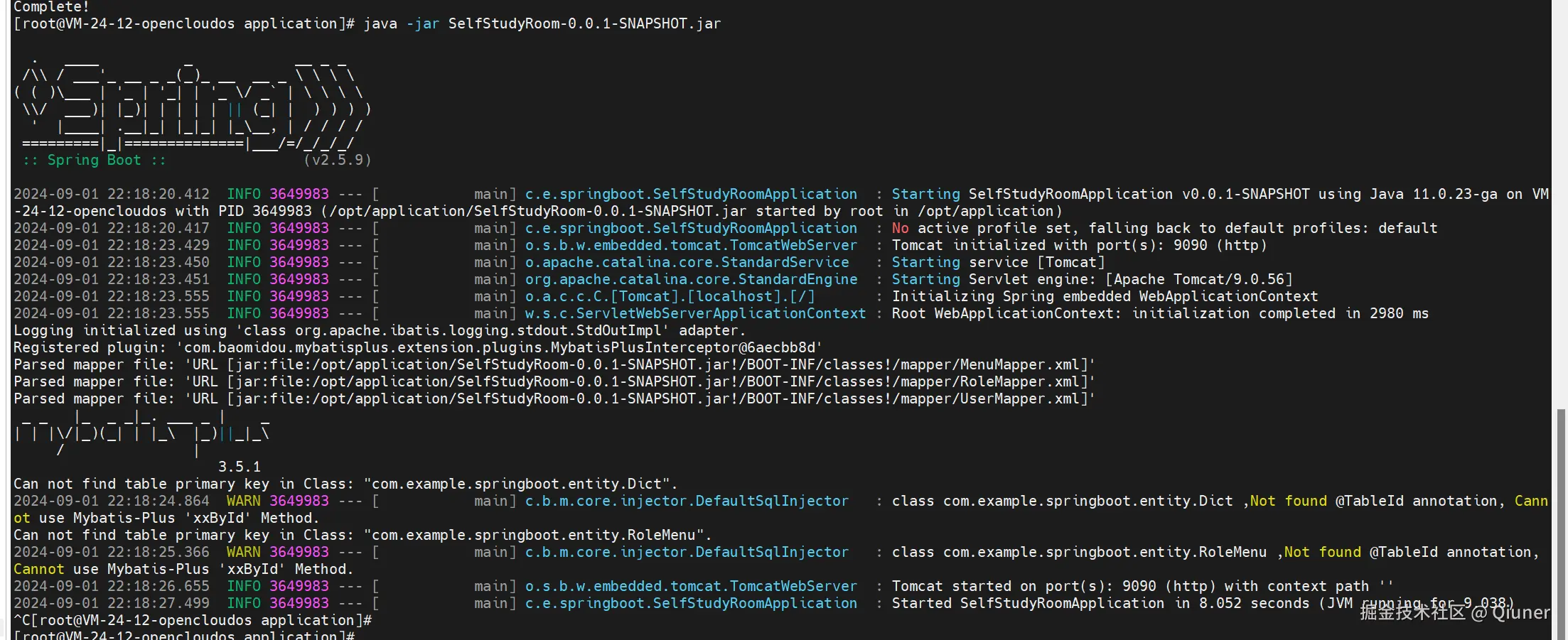Click TomcatWebServer logger on the 22:18:26.655 line
The image size is (1568, 640).
click(692, 586)
